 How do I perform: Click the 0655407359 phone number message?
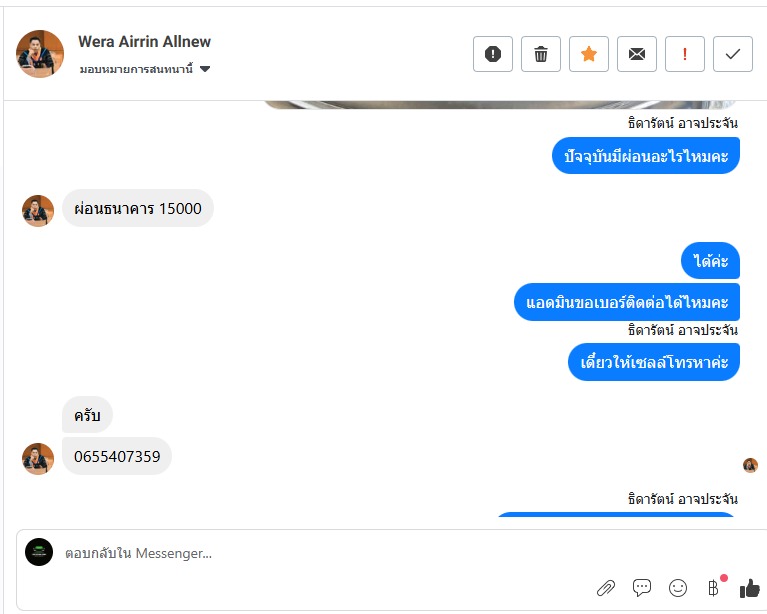[x=117, y=456]
